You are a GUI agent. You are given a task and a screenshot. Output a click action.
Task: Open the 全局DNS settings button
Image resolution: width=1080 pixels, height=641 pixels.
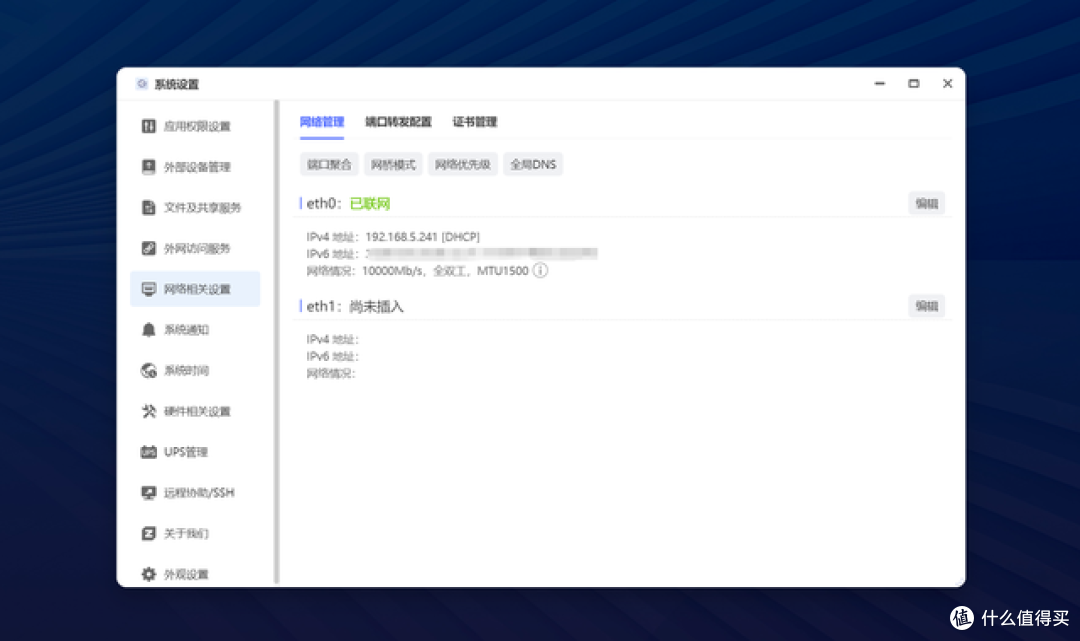533,164
